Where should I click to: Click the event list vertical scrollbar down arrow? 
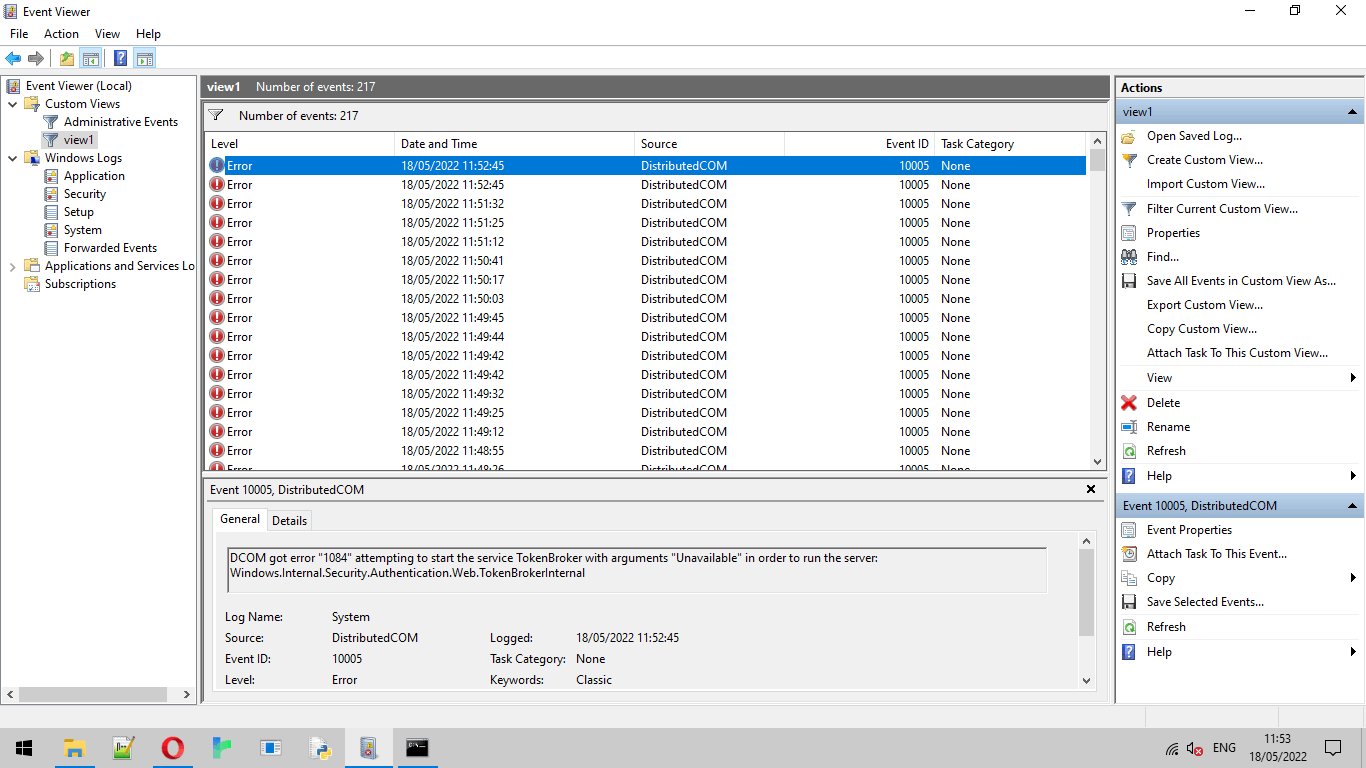(x=1097, y=462)
